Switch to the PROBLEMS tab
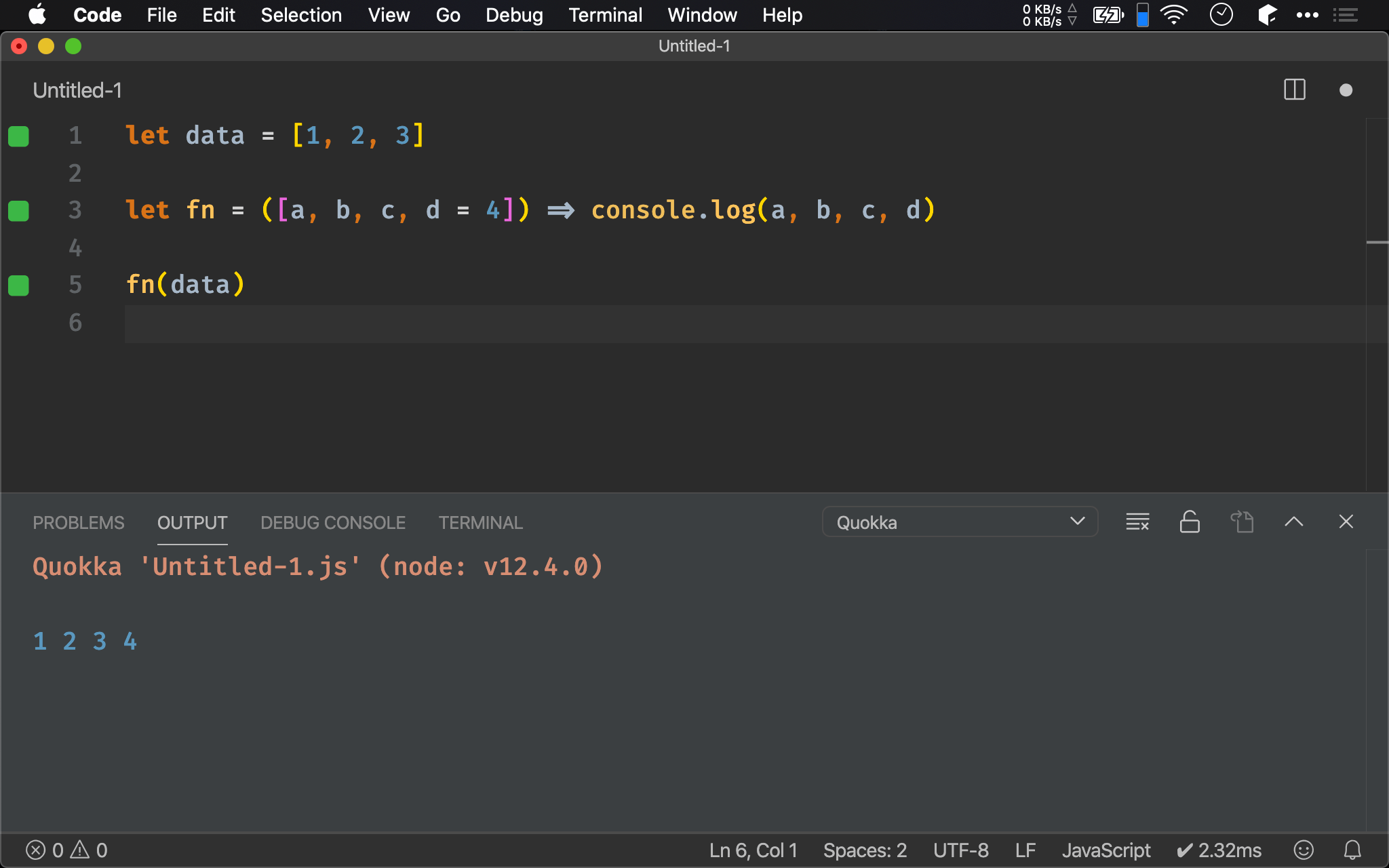 coord(78,522)
